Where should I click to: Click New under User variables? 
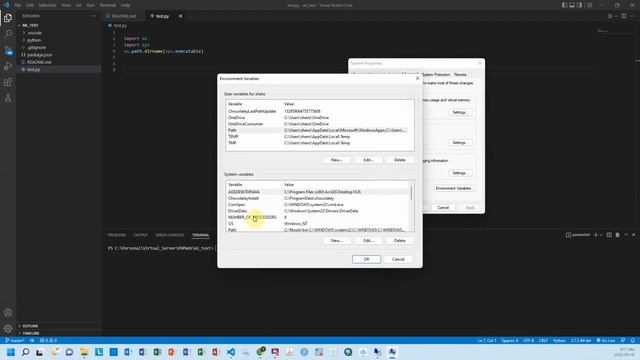tap(337, 160)
